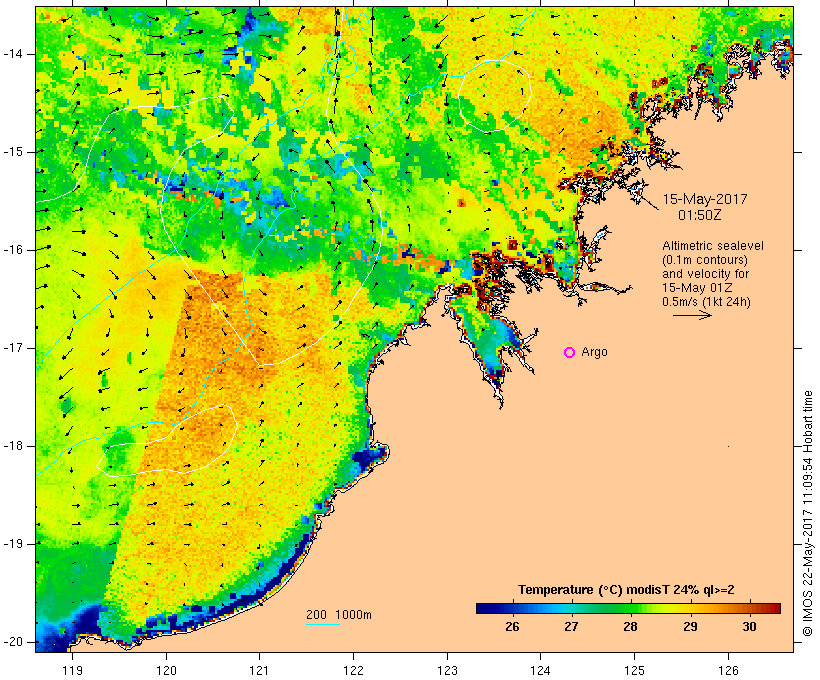Image resolution: width=820 pixels, height=680 pixels.
Task: Click the IMOS copyright timestamp vertical text
Action: [x=807, y=514]
